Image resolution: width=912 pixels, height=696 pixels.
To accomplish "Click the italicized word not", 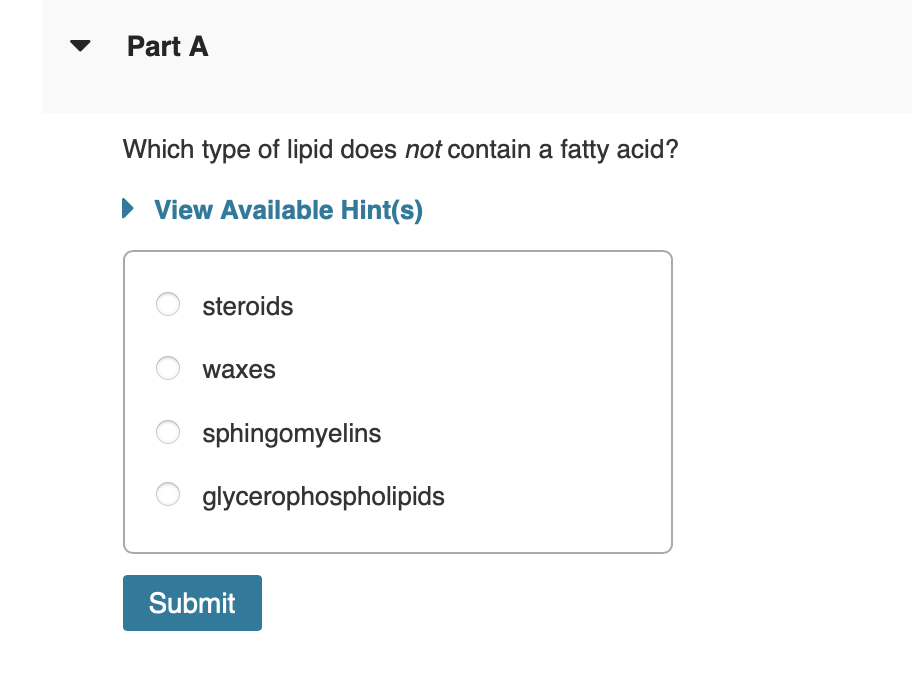I will click(422, 151).
